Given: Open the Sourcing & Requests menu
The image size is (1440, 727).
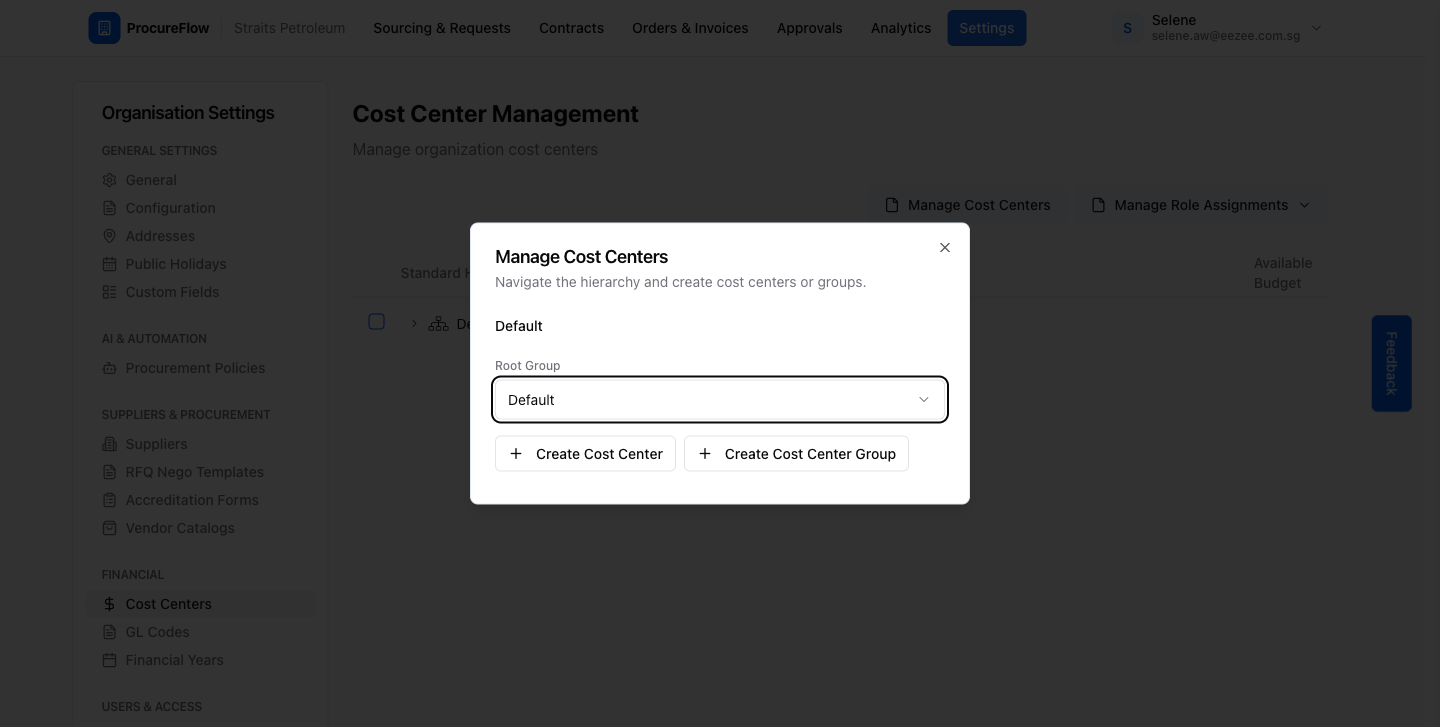Looking at the screenshot, I should (x=442, y=28).
